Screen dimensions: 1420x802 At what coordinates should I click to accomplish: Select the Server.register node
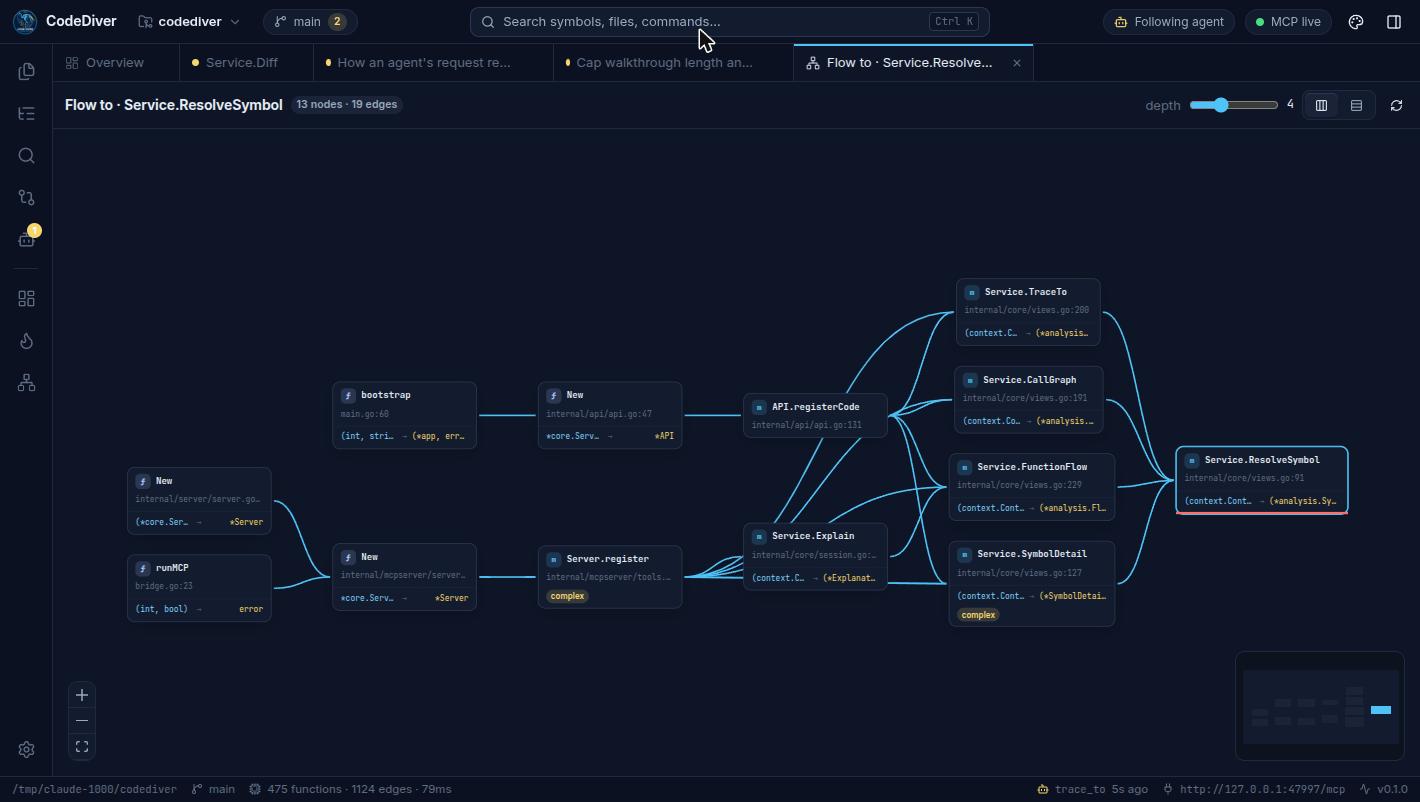click(610, 577)
